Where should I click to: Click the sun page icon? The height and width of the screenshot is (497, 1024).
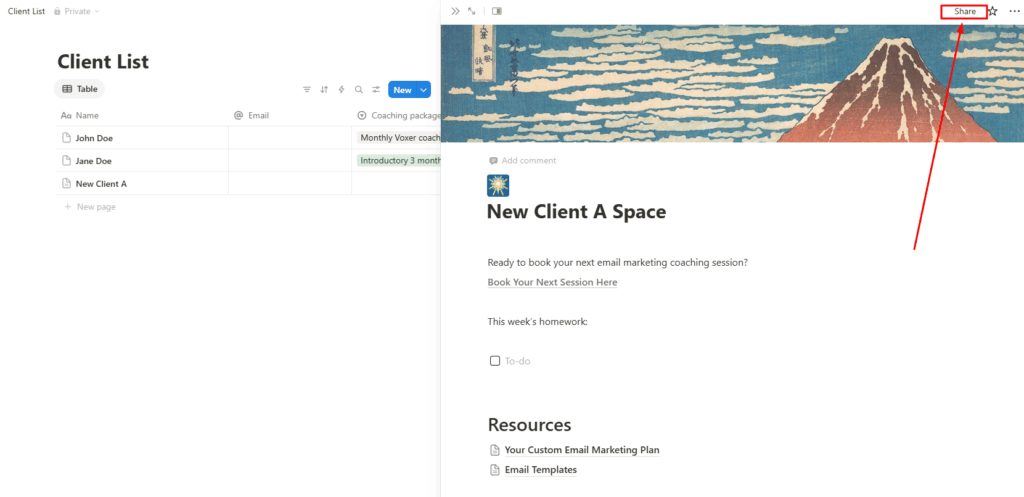click(498, 185)
